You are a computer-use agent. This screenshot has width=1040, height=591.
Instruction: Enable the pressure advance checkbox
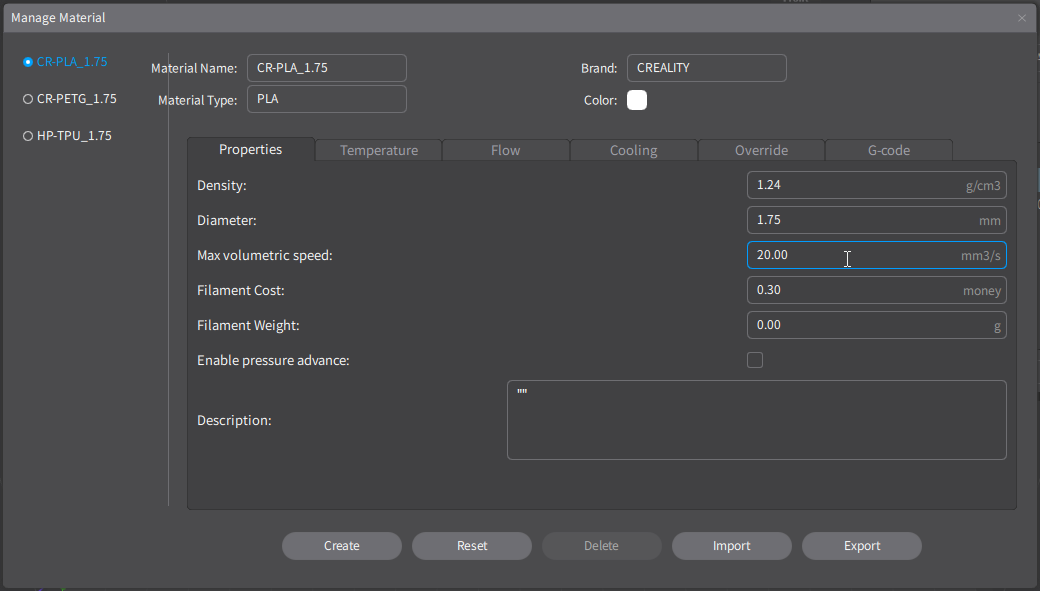click(x=755, y=360)
